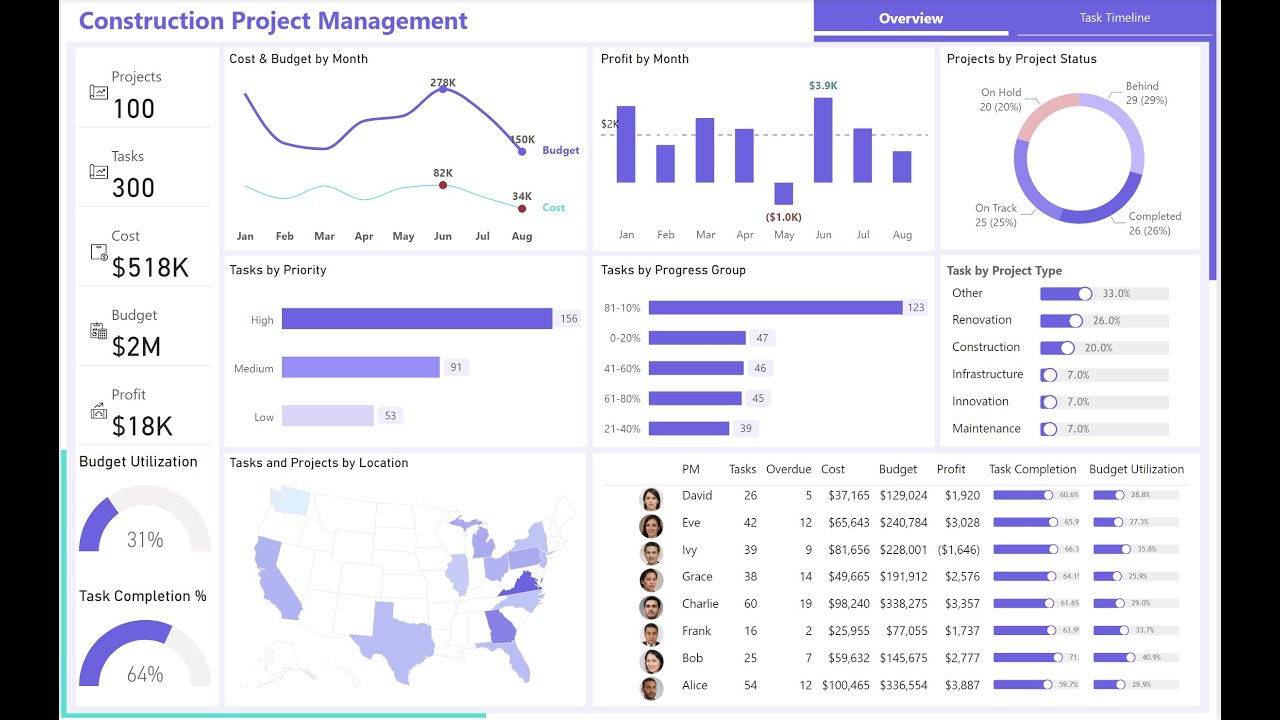This screenshot has height=720, width=1280.
Task: Sort table by Profit column header
Action: 951,469
